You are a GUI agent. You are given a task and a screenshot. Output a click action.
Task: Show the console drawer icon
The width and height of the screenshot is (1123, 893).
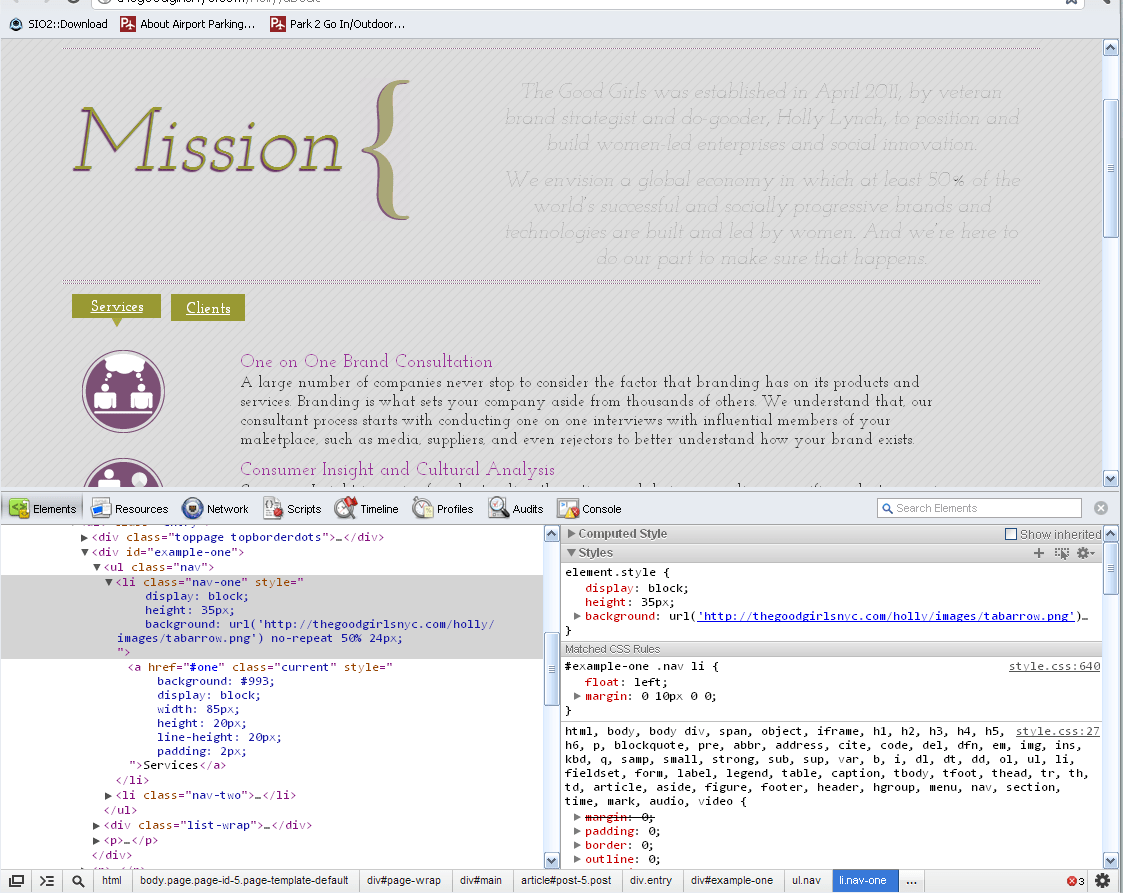47,881
